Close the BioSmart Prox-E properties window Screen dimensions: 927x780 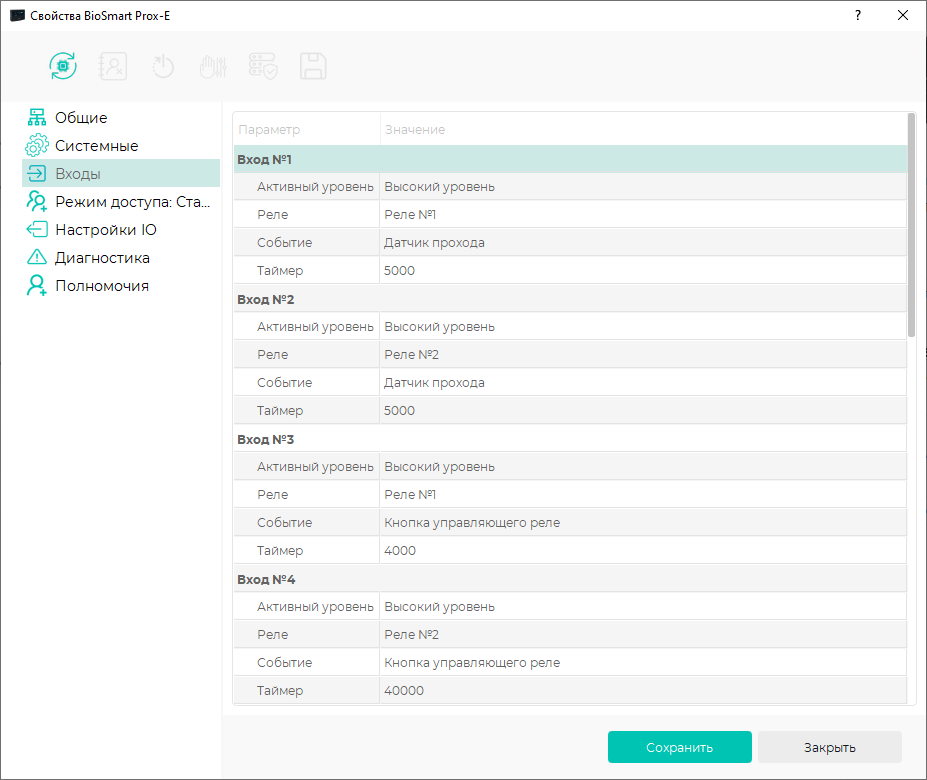coord(903,15)
